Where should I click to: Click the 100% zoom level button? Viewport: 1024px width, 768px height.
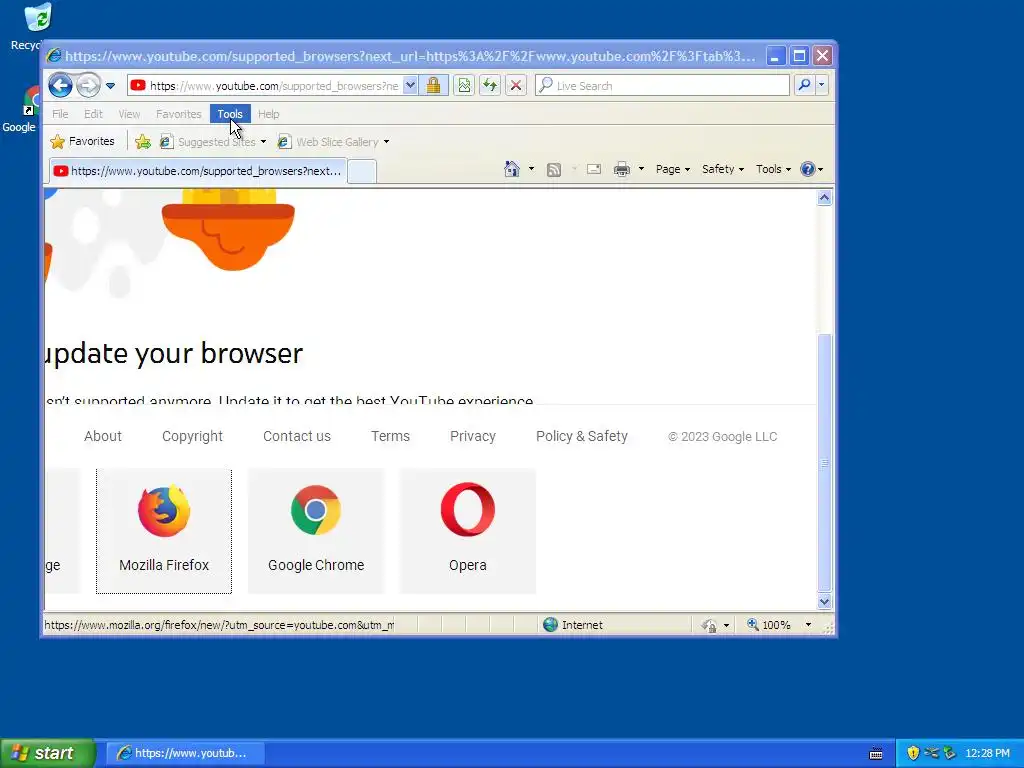[769, 625]
